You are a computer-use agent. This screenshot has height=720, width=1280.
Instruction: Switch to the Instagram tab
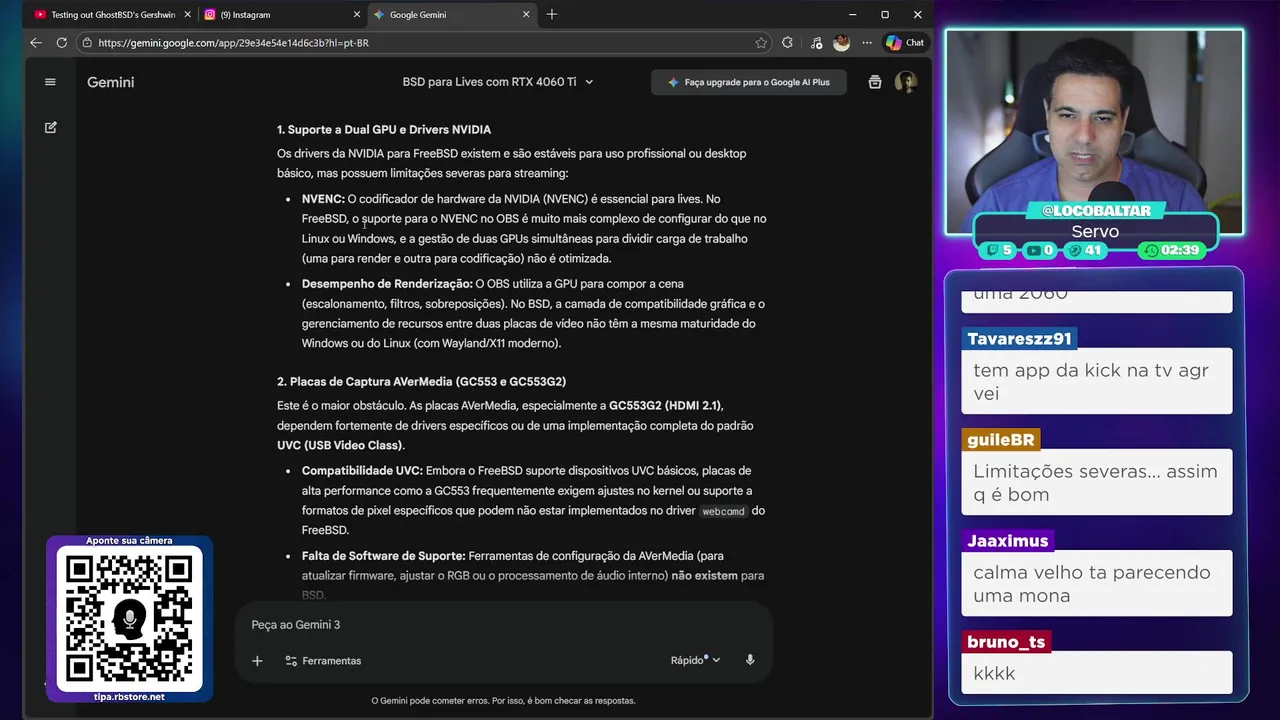282,15
